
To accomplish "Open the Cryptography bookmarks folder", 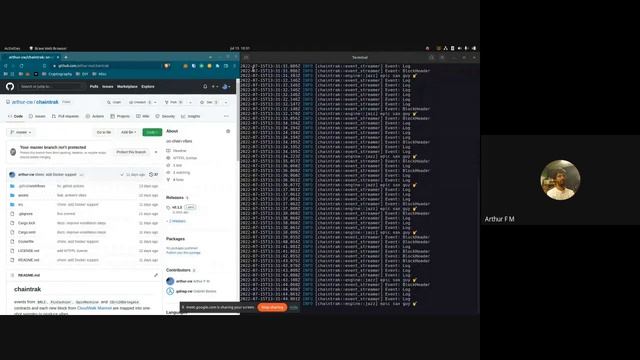I will (x=57, y=74).
